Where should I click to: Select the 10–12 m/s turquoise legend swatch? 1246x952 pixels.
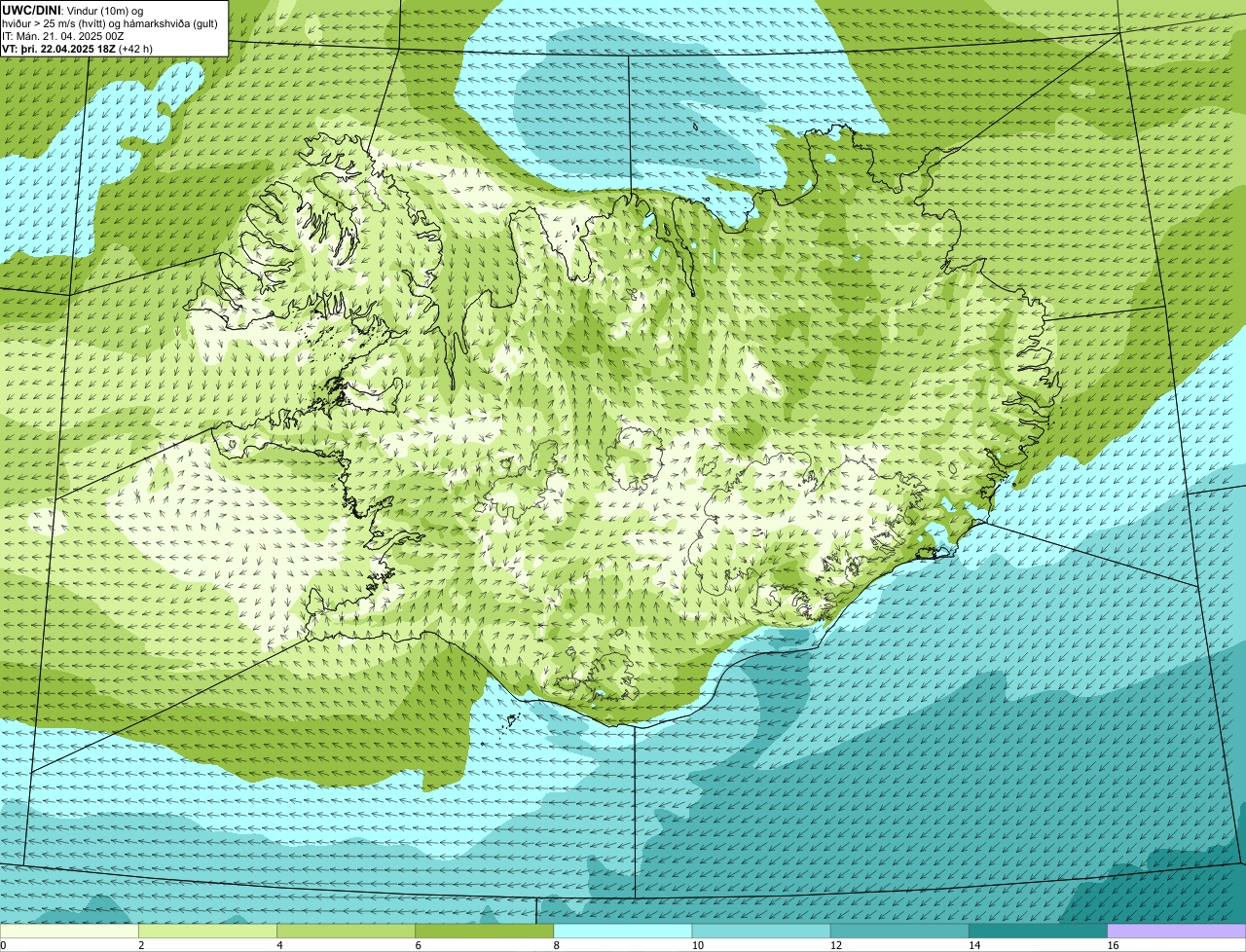point(761,931)
